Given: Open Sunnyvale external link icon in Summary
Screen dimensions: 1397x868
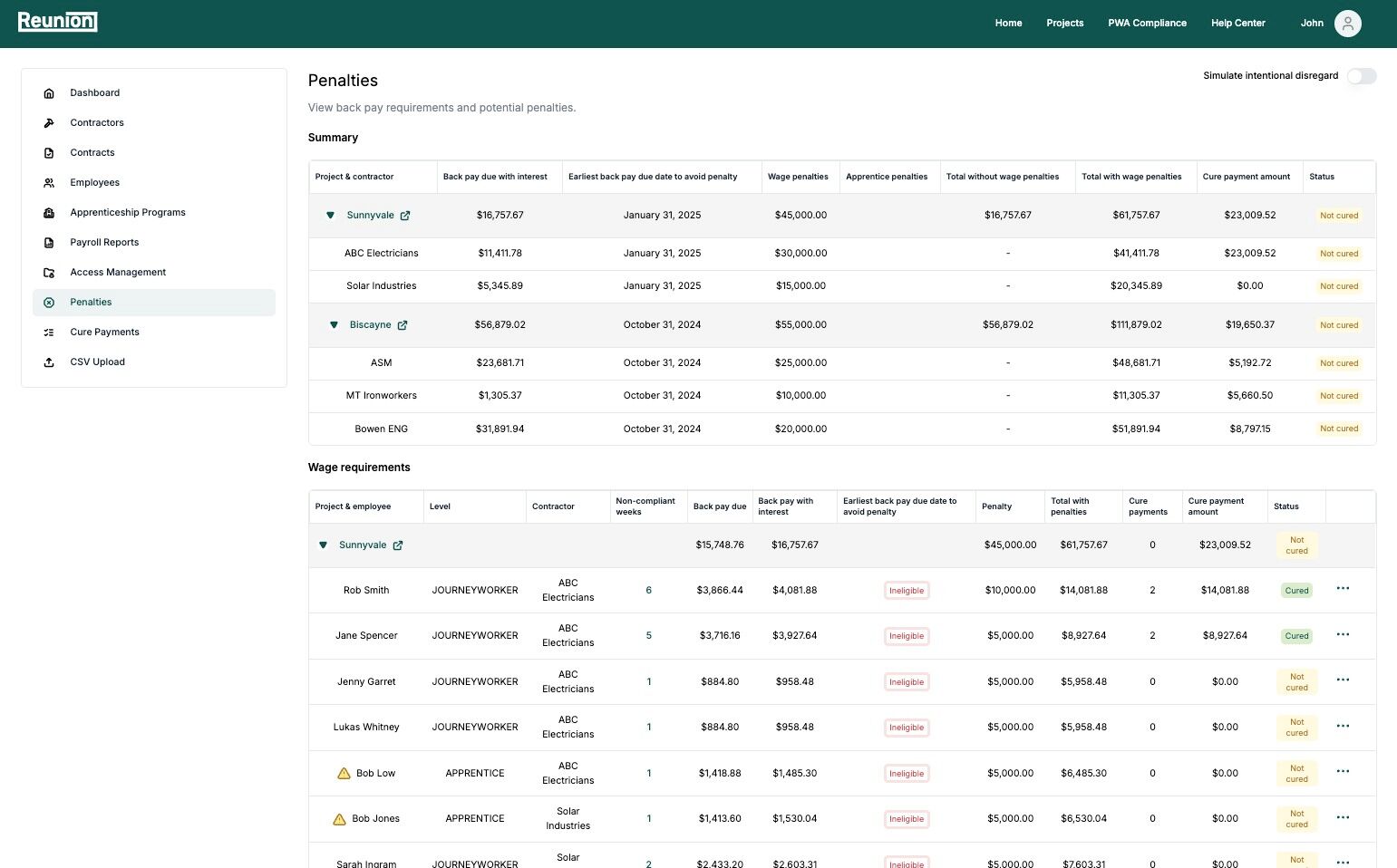Looking at the screenshot, I should click(405, 216).
